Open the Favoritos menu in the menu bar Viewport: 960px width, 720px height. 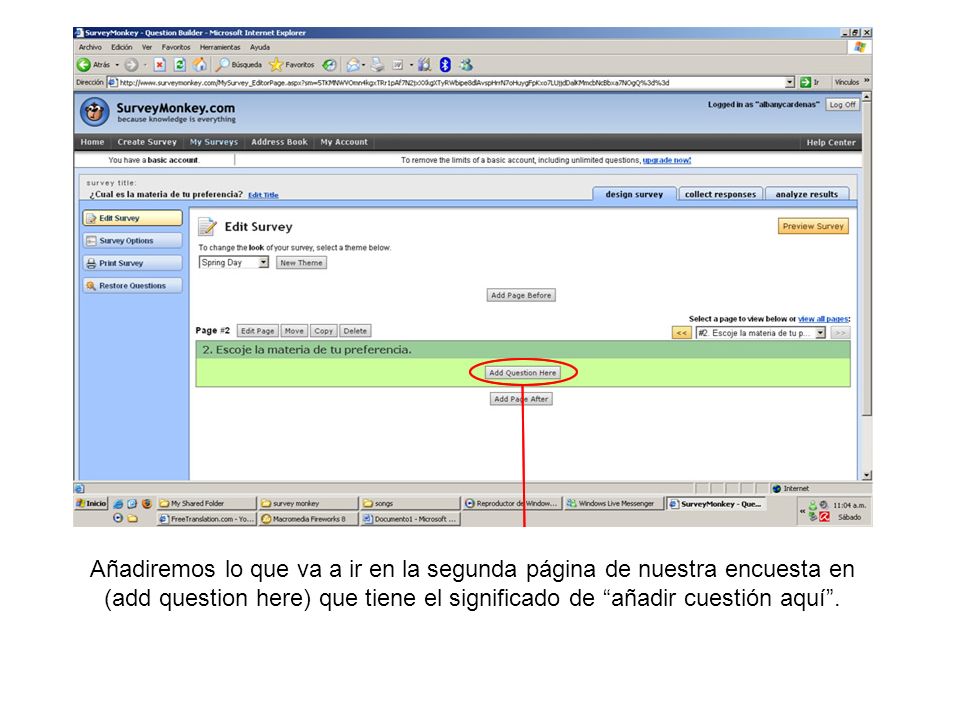tap(176, 47)
